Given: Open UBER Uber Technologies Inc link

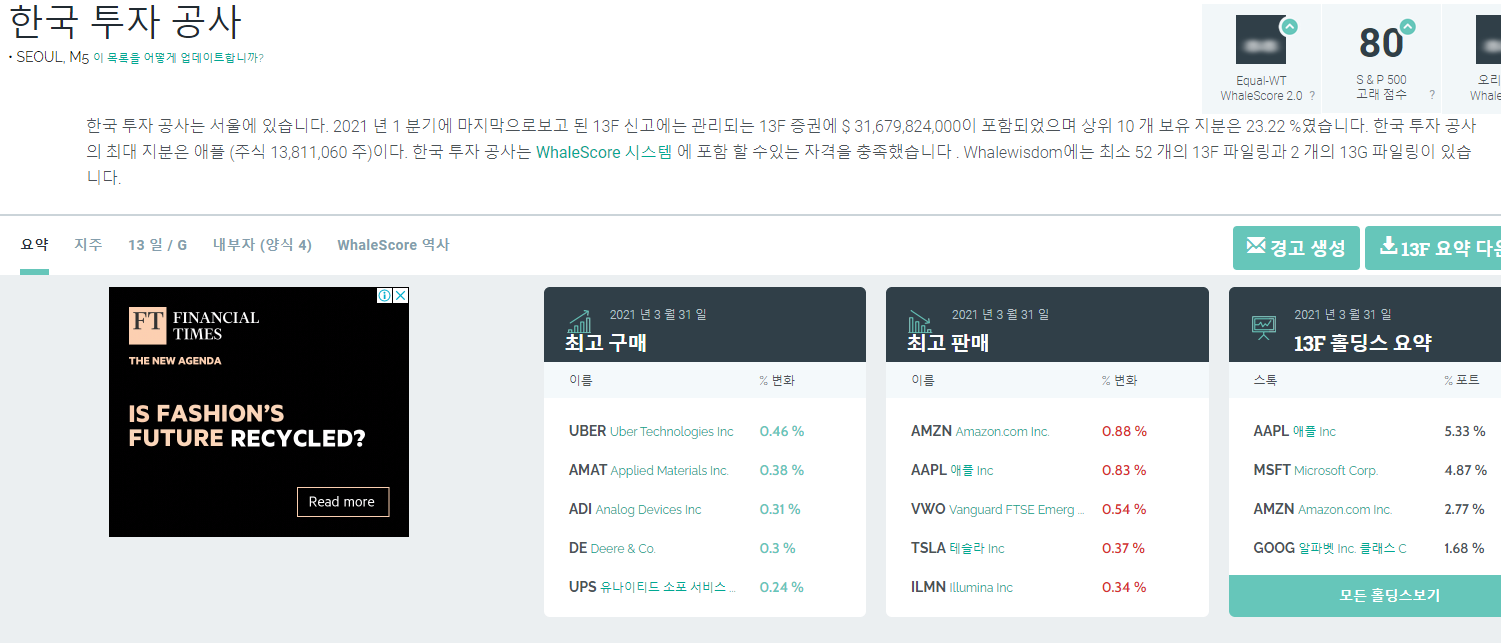Looking at the screenshot, I should tap(651, 431).
